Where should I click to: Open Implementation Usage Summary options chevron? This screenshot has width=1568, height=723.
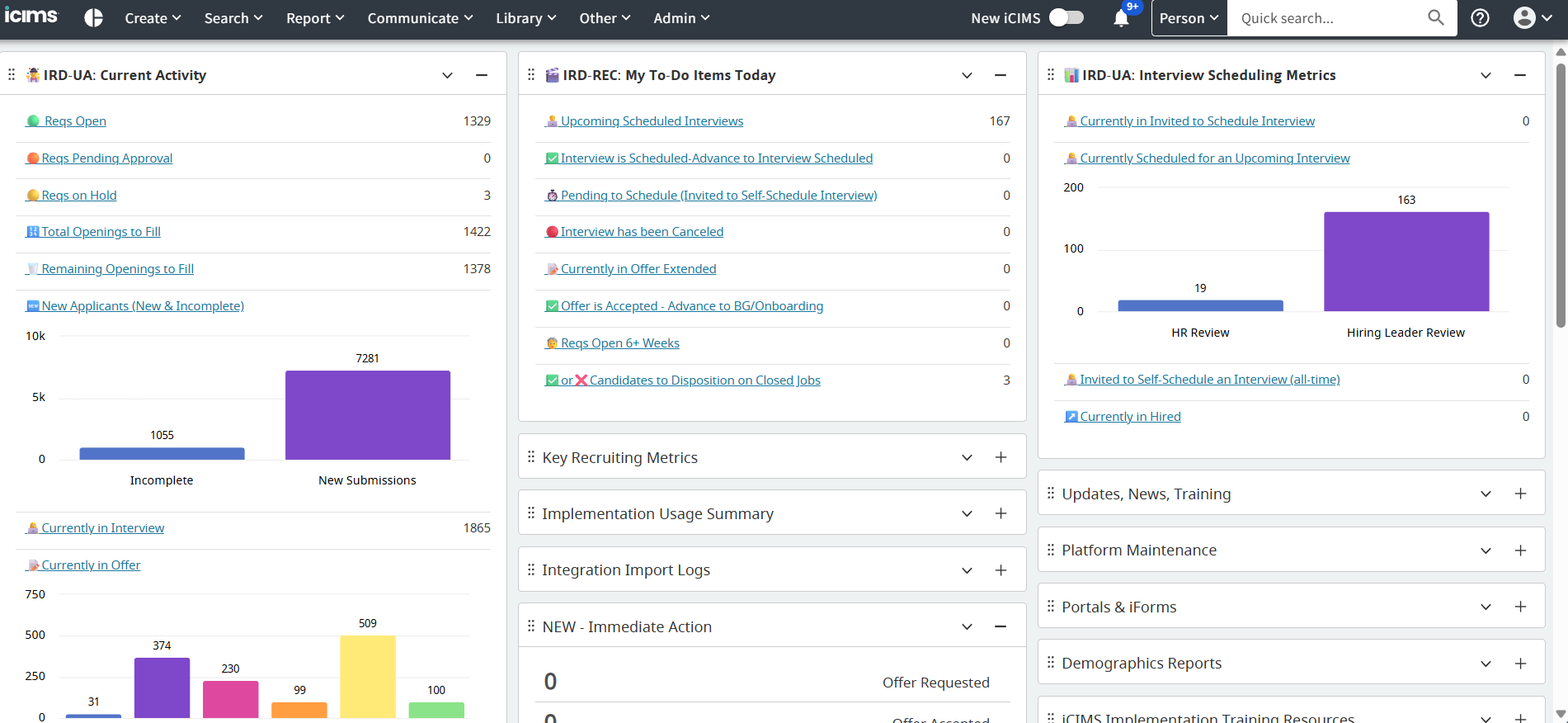click(x=967, y=513)
